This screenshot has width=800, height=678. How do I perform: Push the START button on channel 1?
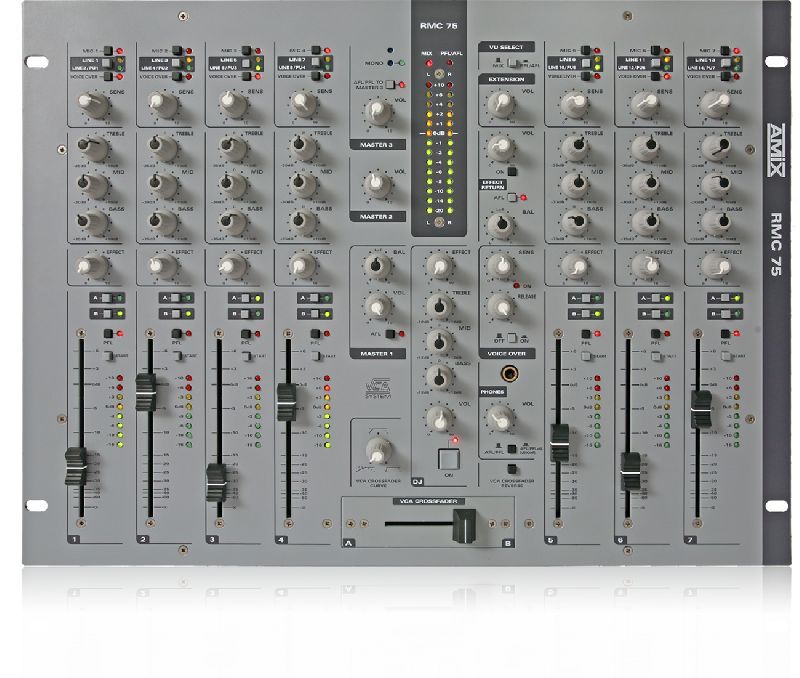[x=108, y=356]
